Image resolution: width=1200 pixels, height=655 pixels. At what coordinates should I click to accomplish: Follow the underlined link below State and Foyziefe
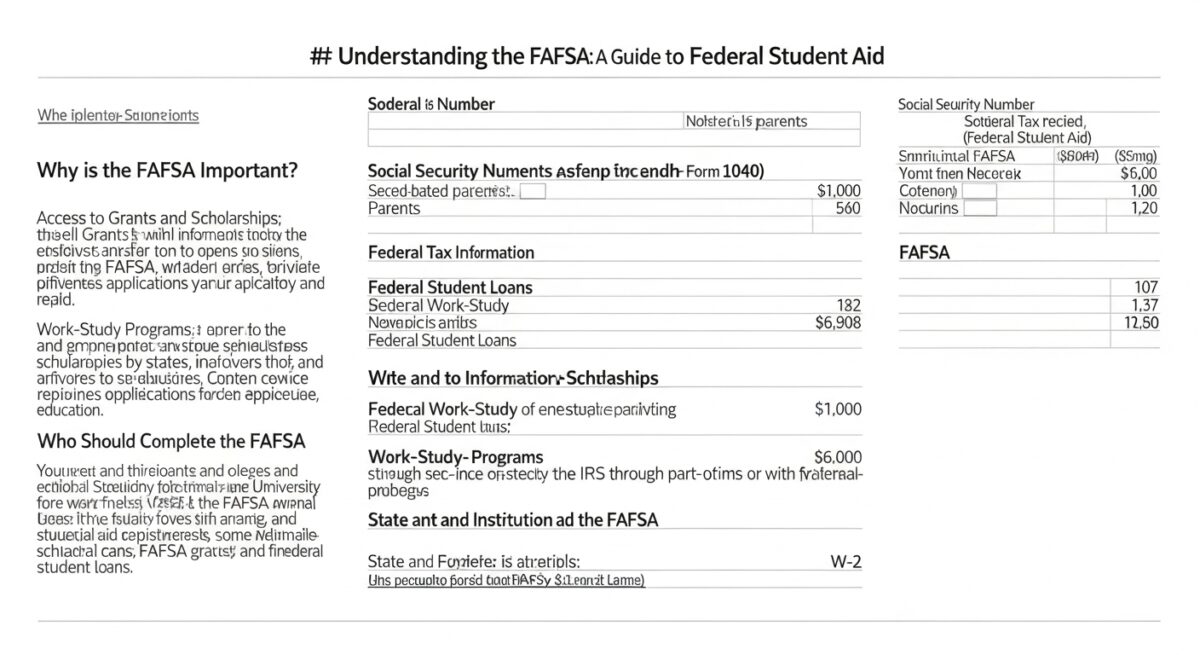tap(506, 580)
